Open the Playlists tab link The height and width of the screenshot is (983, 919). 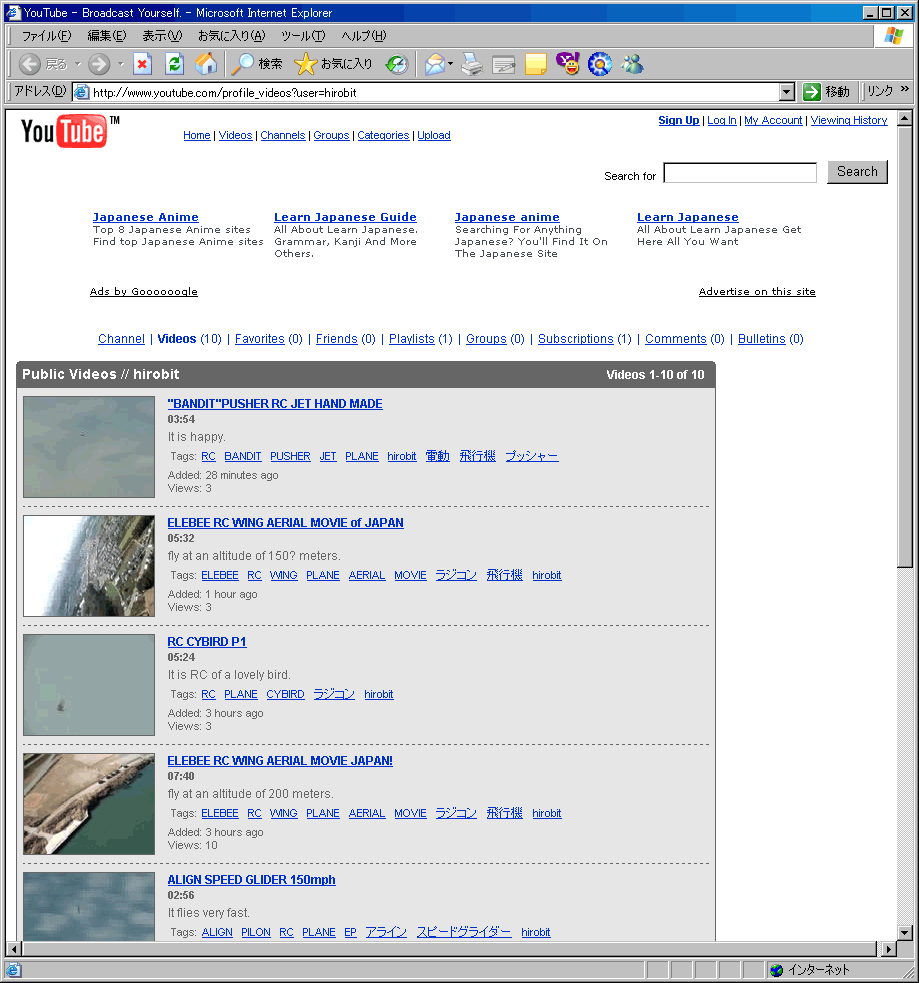point(411,339)
